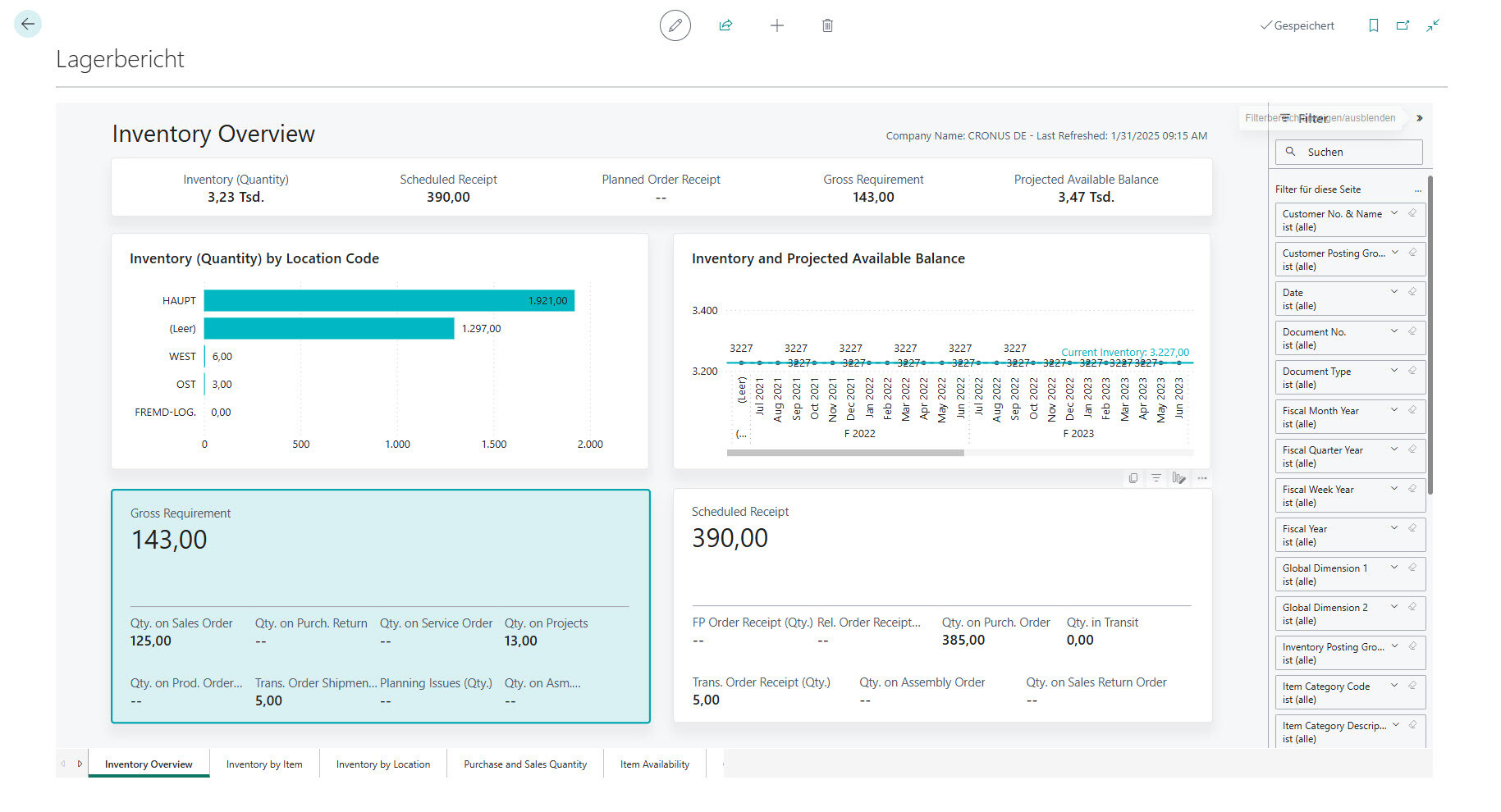This screenshot has width=1501, height=812.
Task: Go back with the arrow button
Action: pyautogui.click(x=28, y=24)
